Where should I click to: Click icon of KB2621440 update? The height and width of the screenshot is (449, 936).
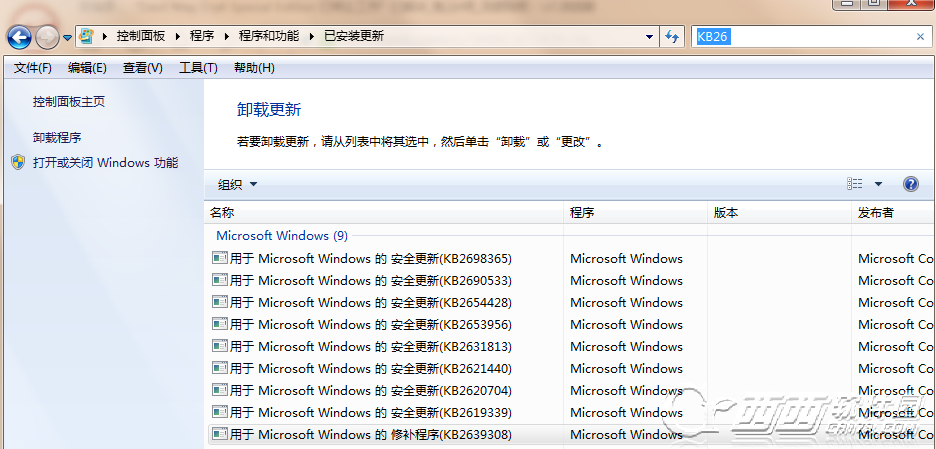tap(220, 368)
